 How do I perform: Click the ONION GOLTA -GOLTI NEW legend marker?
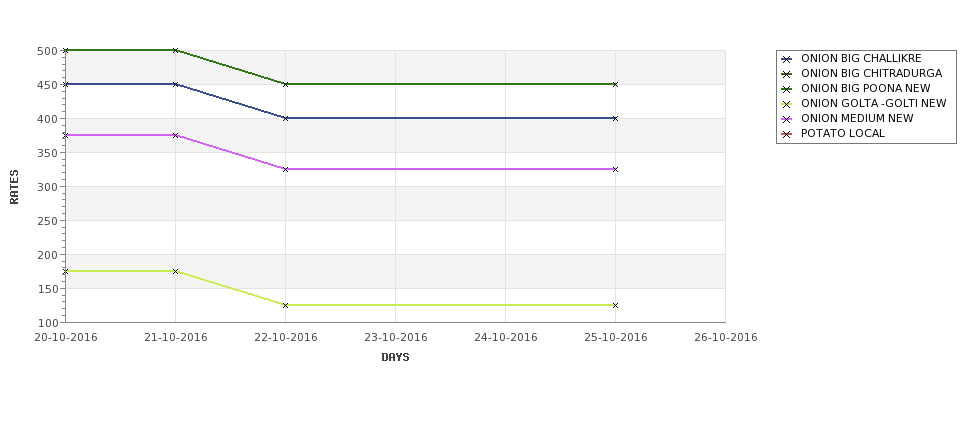(x=787, y=104)
